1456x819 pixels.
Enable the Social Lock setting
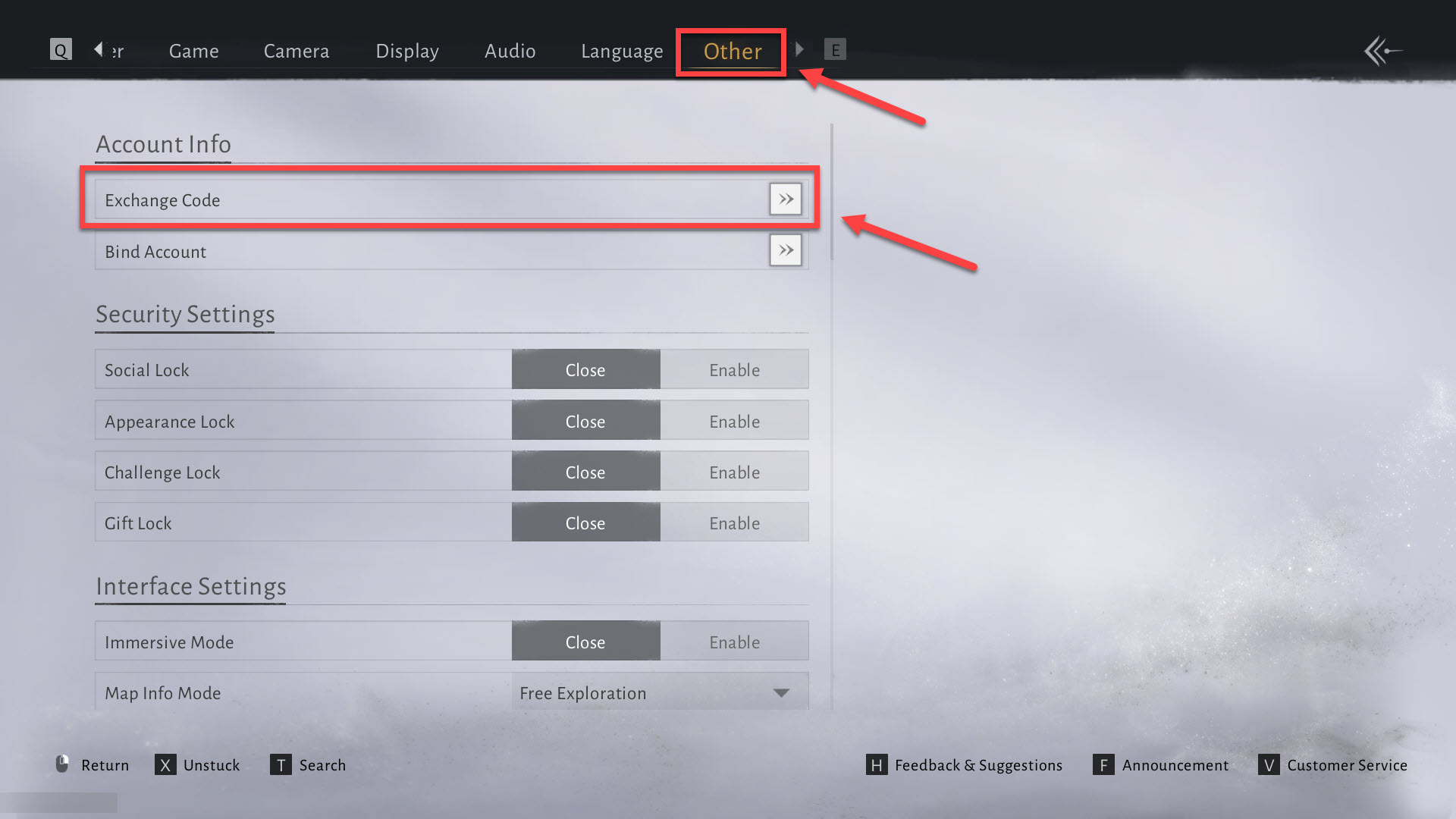(734, 369)
